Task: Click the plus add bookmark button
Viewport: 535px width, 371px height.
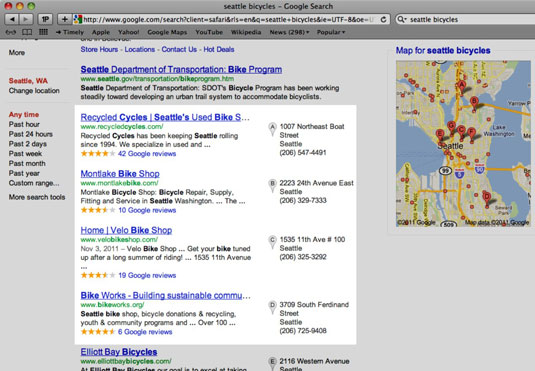Action: pos(64,19)
